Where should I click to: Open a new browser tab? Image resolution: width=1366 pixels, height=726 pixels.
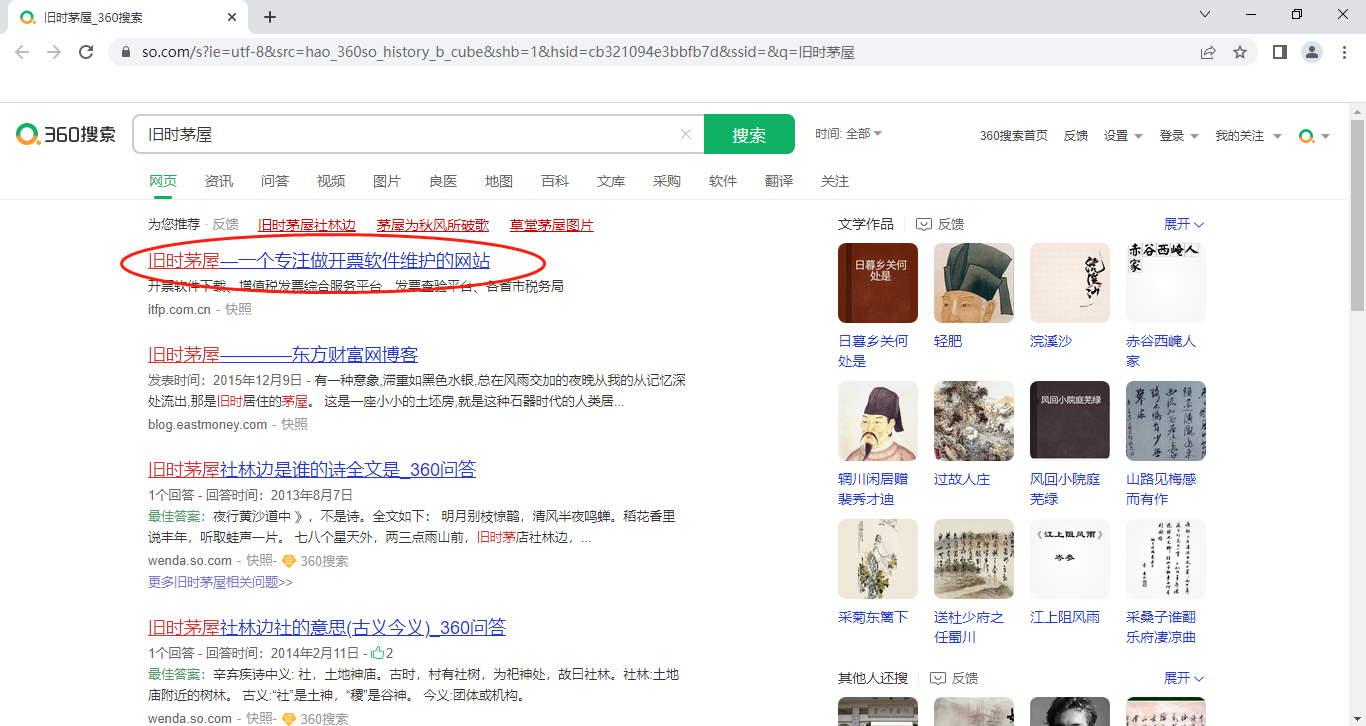click(x=270, y=17)
